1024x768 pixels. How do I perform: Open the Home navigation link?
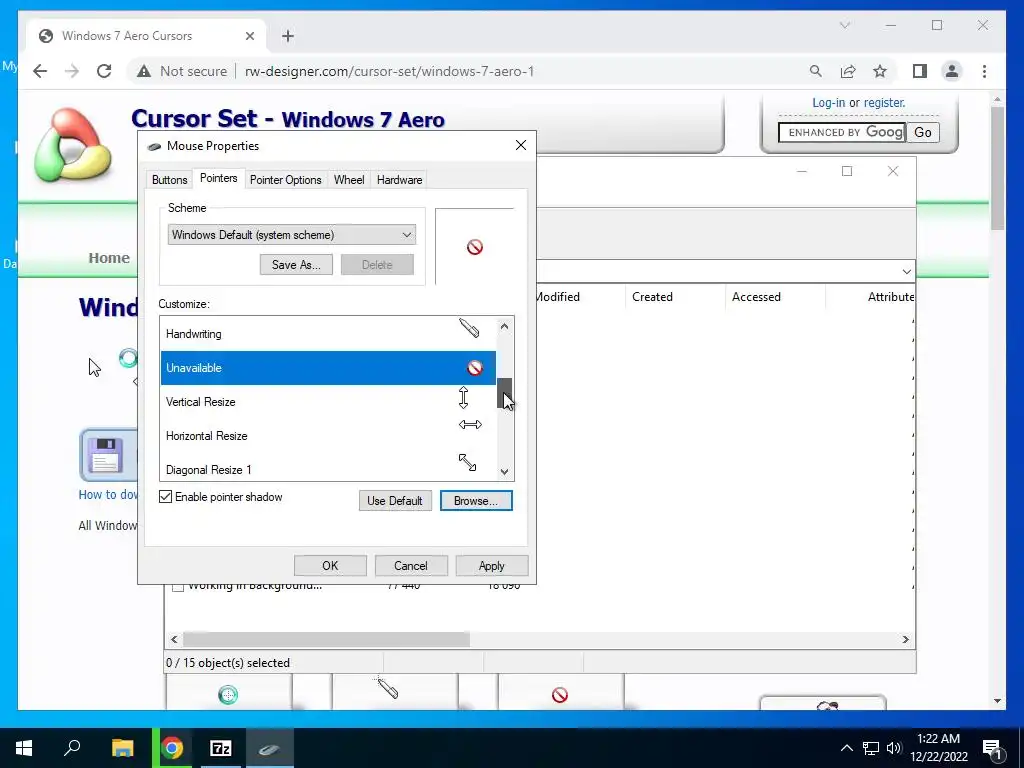click(108, 258)
